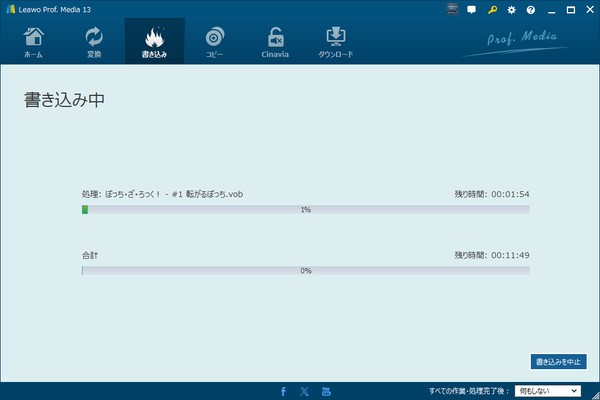Screen dimensions: 600x400
Task: Switch to the コピー copy tab
Action: pyautogui.click(x=214, y=41)
